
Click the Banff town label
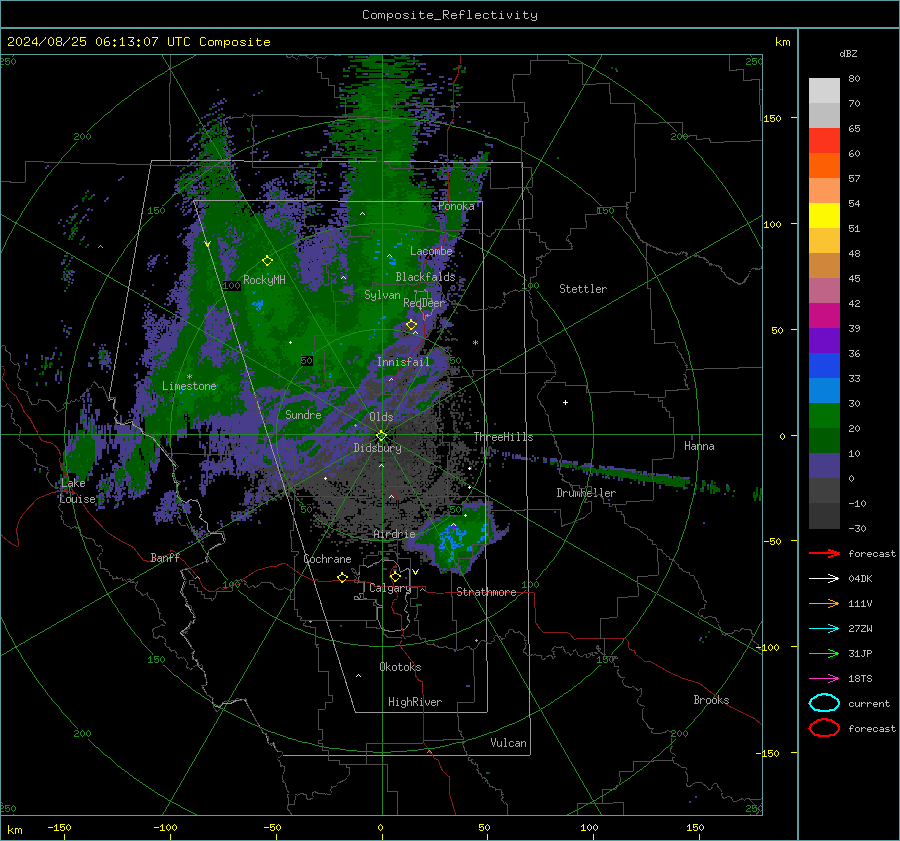[165, 557]
